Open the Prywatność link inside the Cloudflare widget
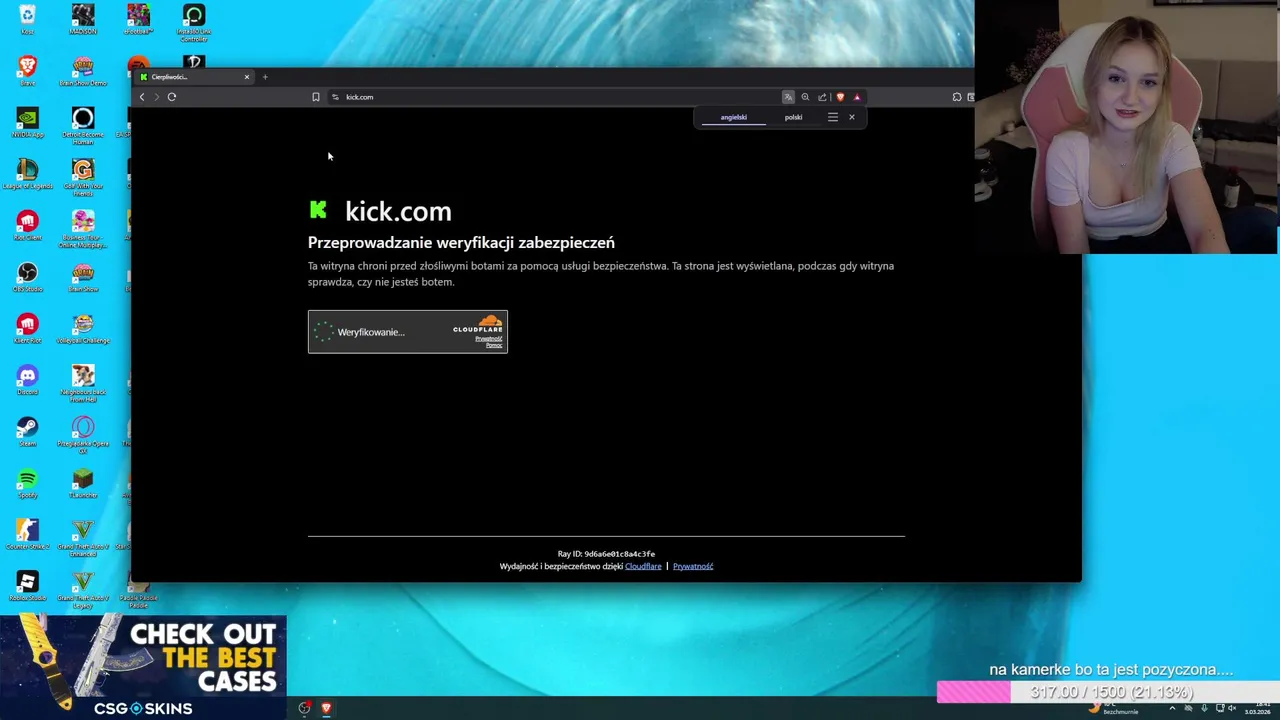1280x720 pixels. [489, 338]
